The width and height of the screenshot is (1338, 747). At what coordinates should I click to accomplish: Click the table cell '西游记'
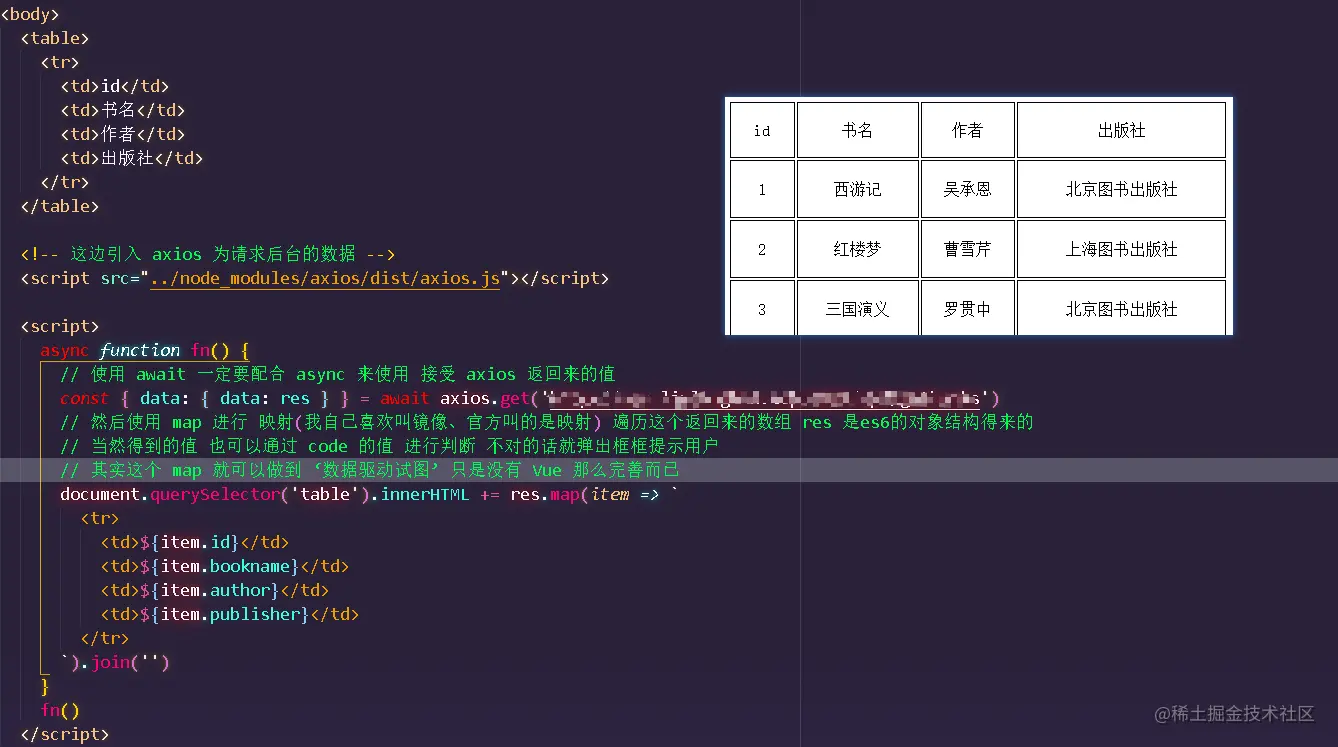pyautogui.click(x=857, y=189)
